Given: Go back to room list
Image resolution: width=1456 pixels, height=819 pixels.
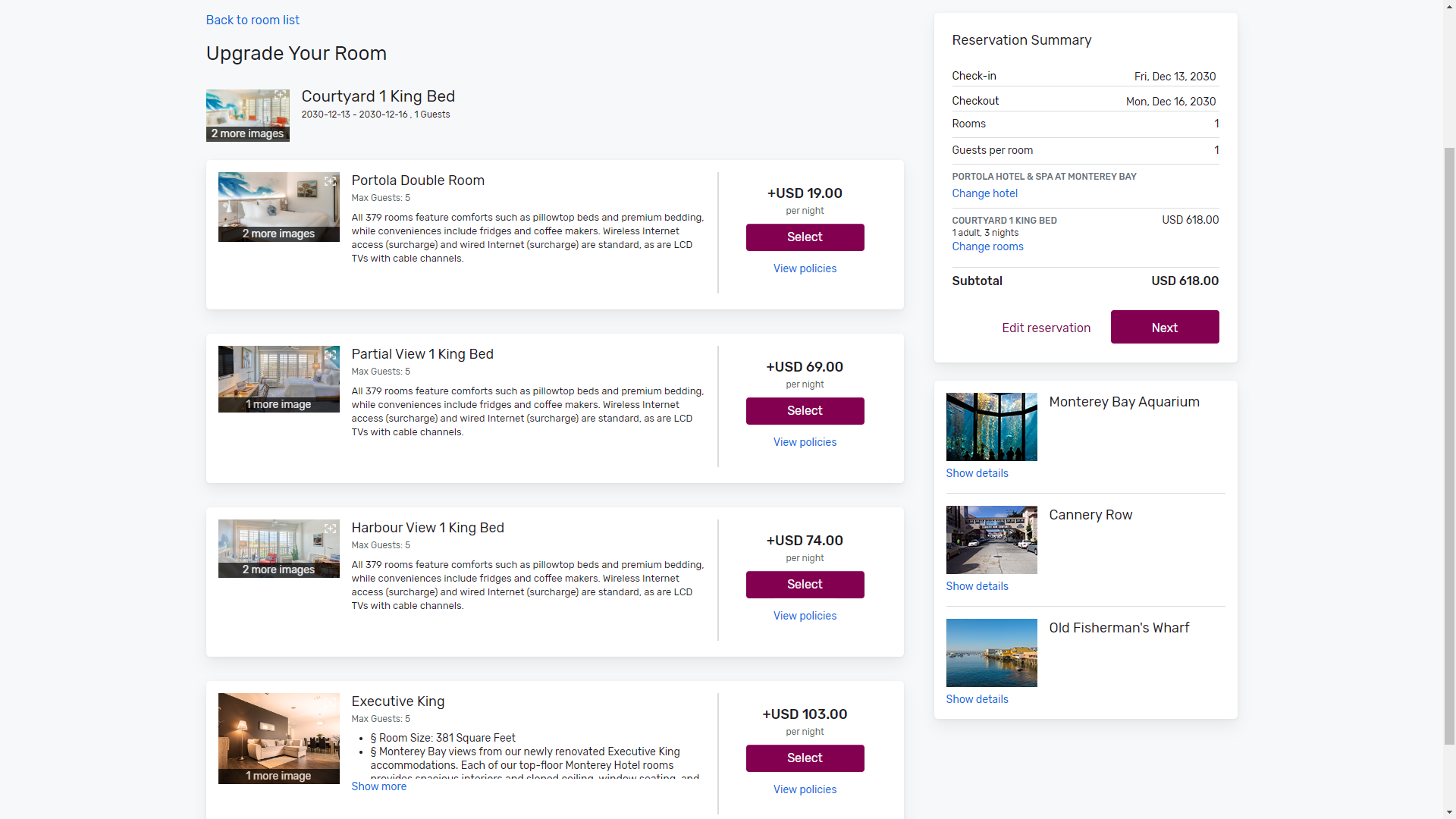Looking at the screenshot, I should coord(253,20).
